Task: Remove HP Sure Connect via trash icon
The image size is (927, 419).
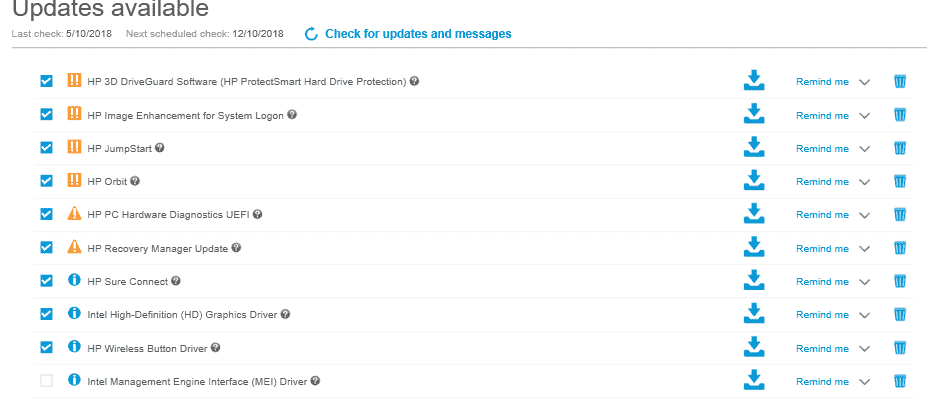Action: coord(900,281)
